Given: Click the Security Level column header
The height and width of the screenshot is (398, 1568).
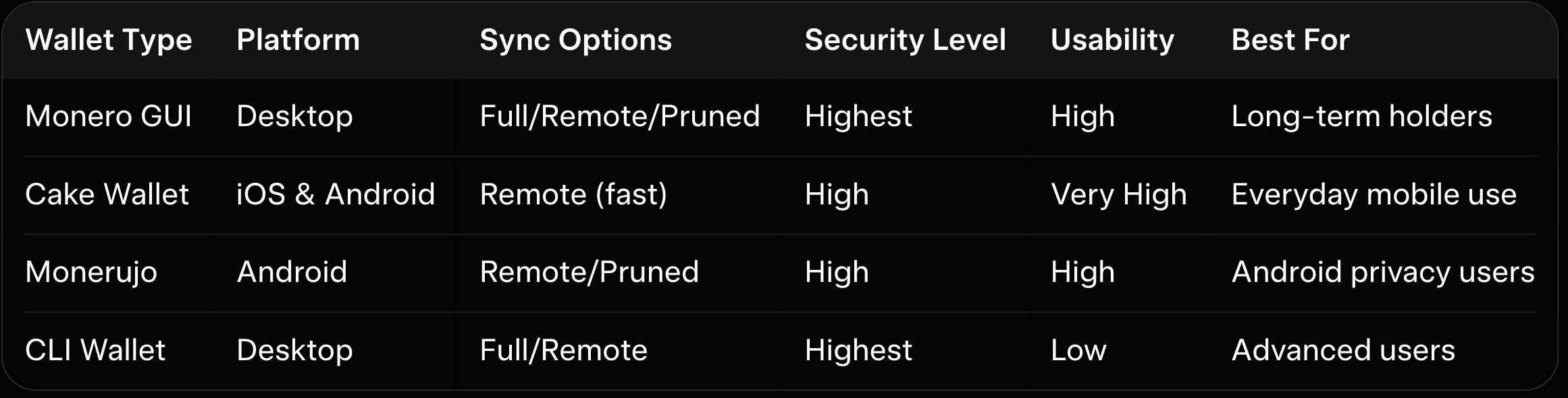Looking at the screenshot, I should point(905,40).
